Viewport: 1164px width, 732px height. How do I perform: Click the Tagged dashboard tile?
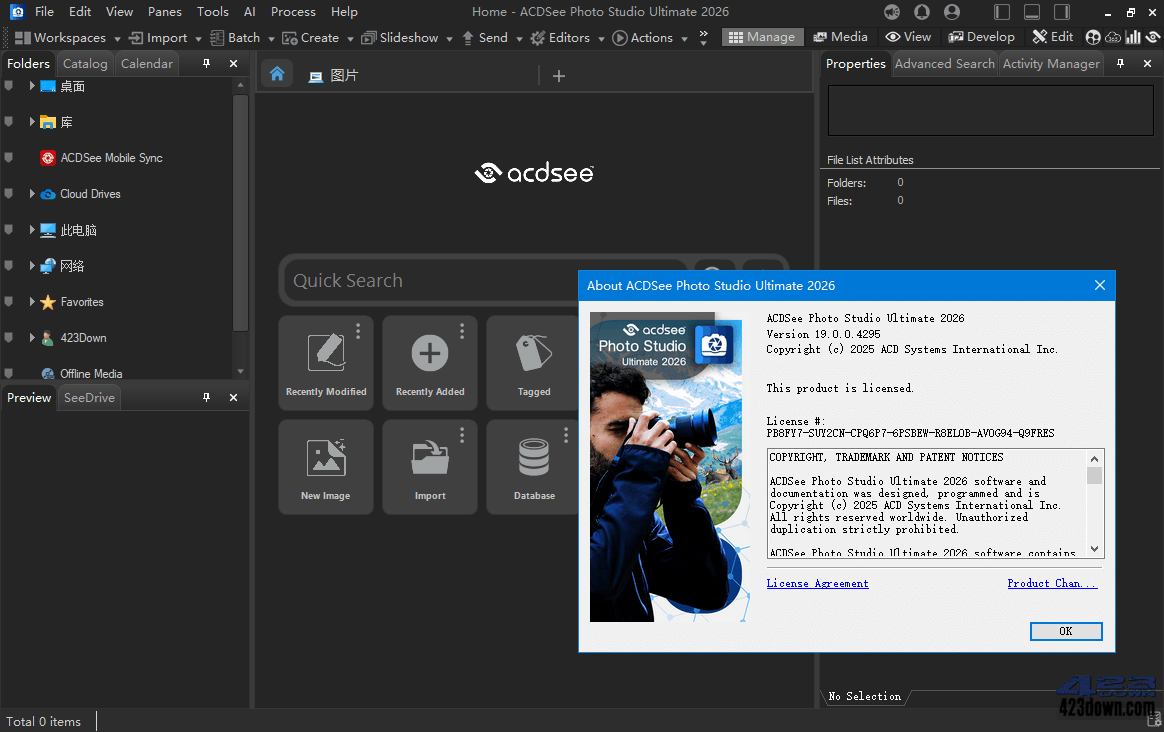click(x=533, y=362)
